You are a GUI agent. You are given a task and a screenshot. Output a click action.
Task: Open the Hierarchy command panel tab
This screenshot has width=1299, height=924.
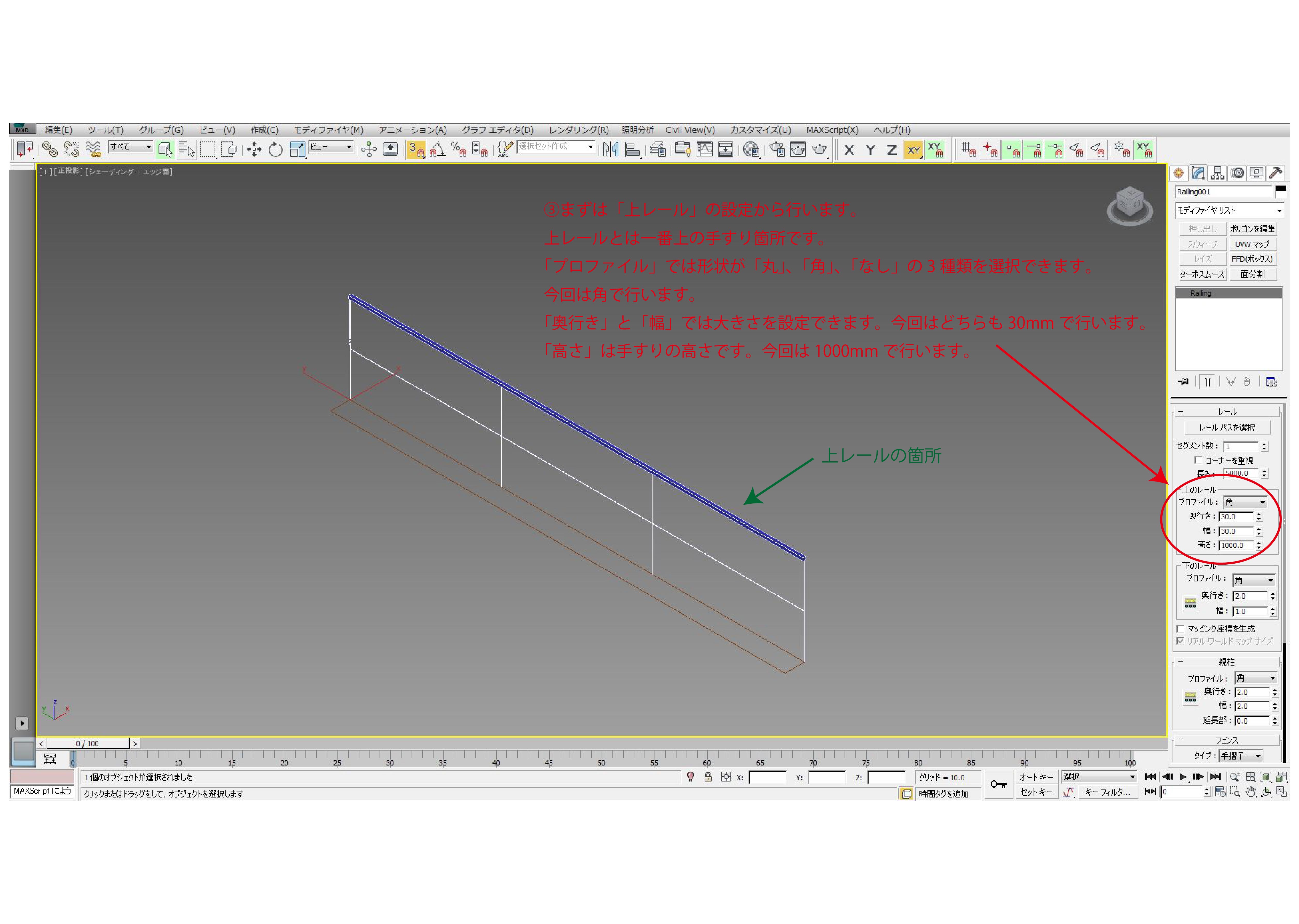click(x=1217, y=173)
